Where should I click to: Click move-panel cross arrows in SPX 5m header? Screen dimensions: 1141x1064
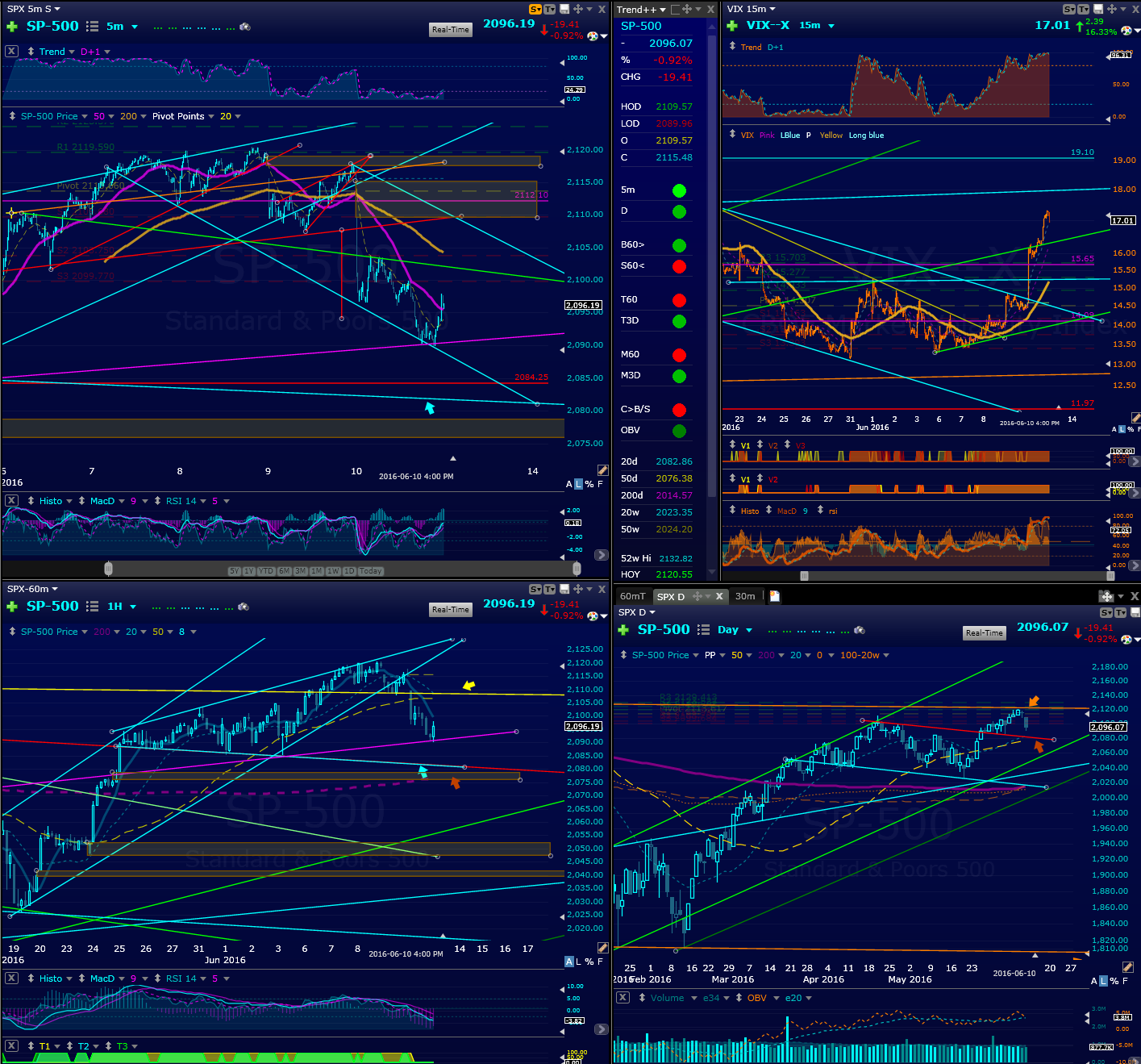577,9
